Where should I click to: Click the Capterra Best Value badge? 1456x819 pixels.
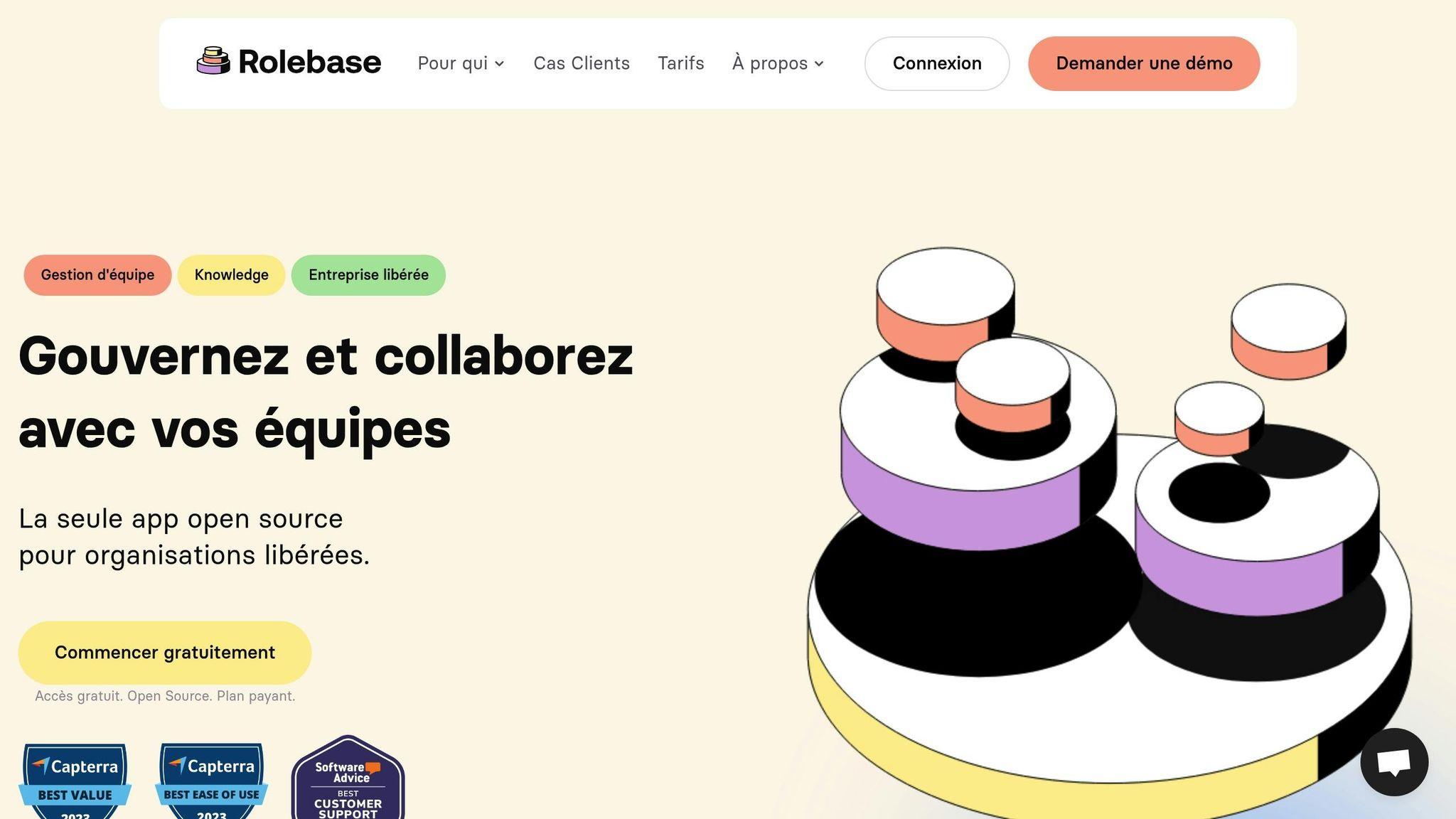[x=75, y=781]
